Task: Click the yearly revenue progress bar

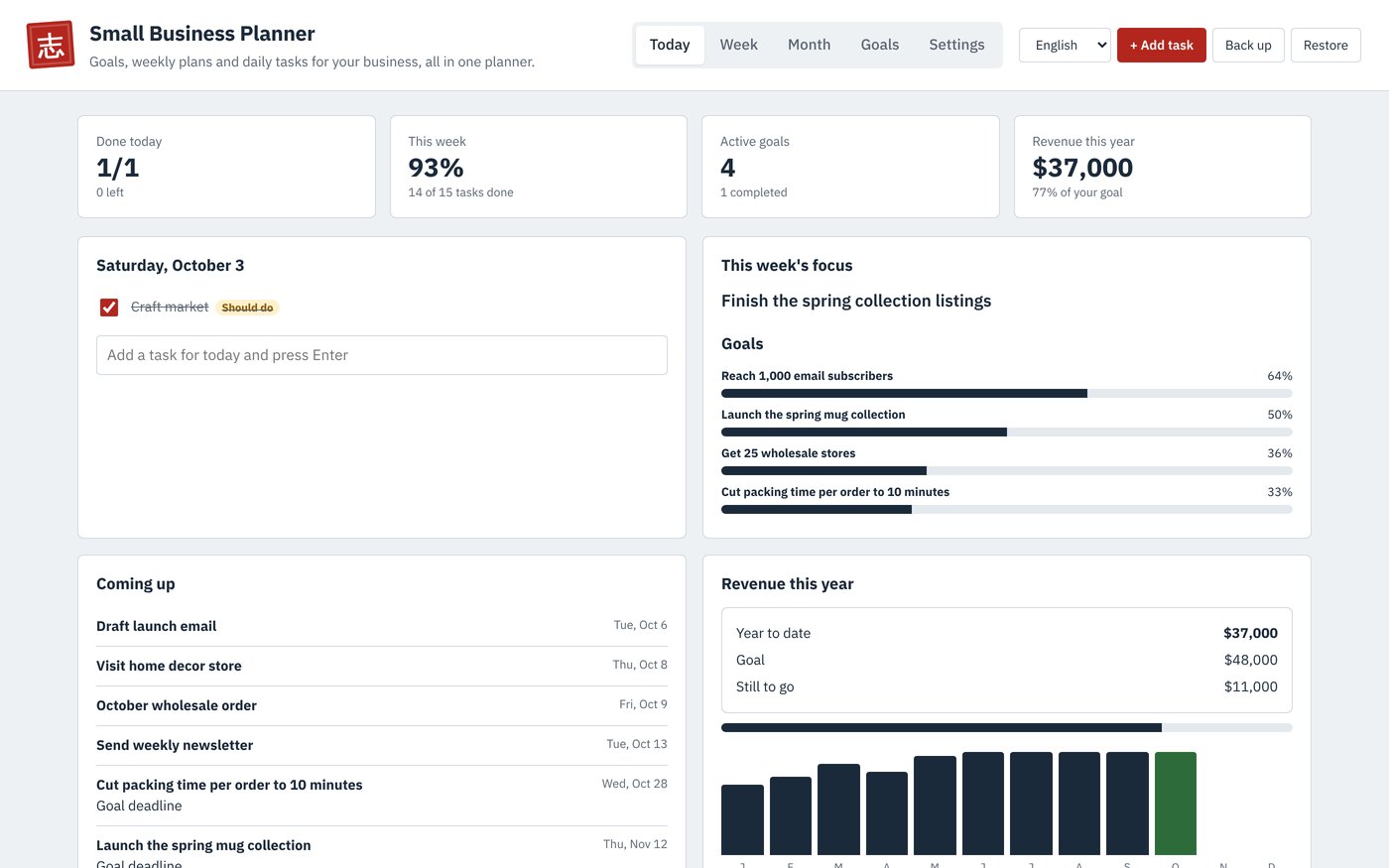Action: tap(1007, 728)
